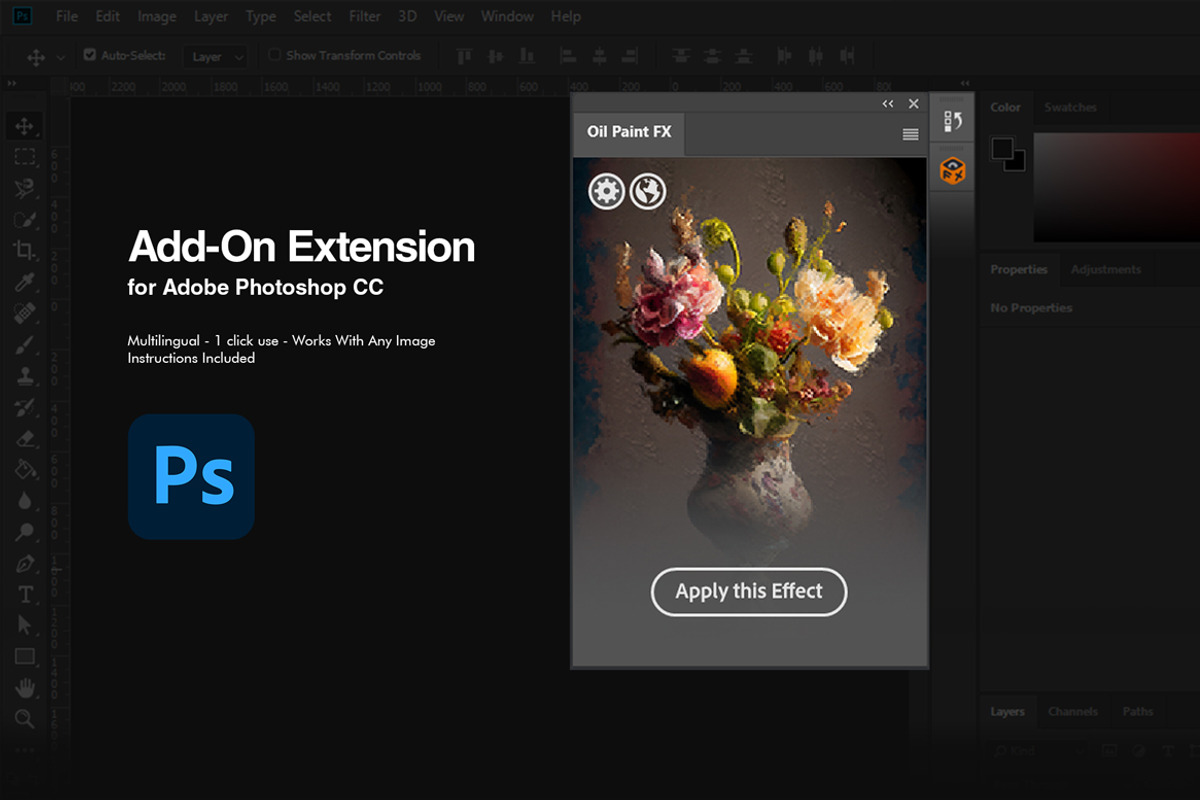1200x800 pixels.
Task: Open the Auto-Select Layer dropdown
Action: click(214, 56)
